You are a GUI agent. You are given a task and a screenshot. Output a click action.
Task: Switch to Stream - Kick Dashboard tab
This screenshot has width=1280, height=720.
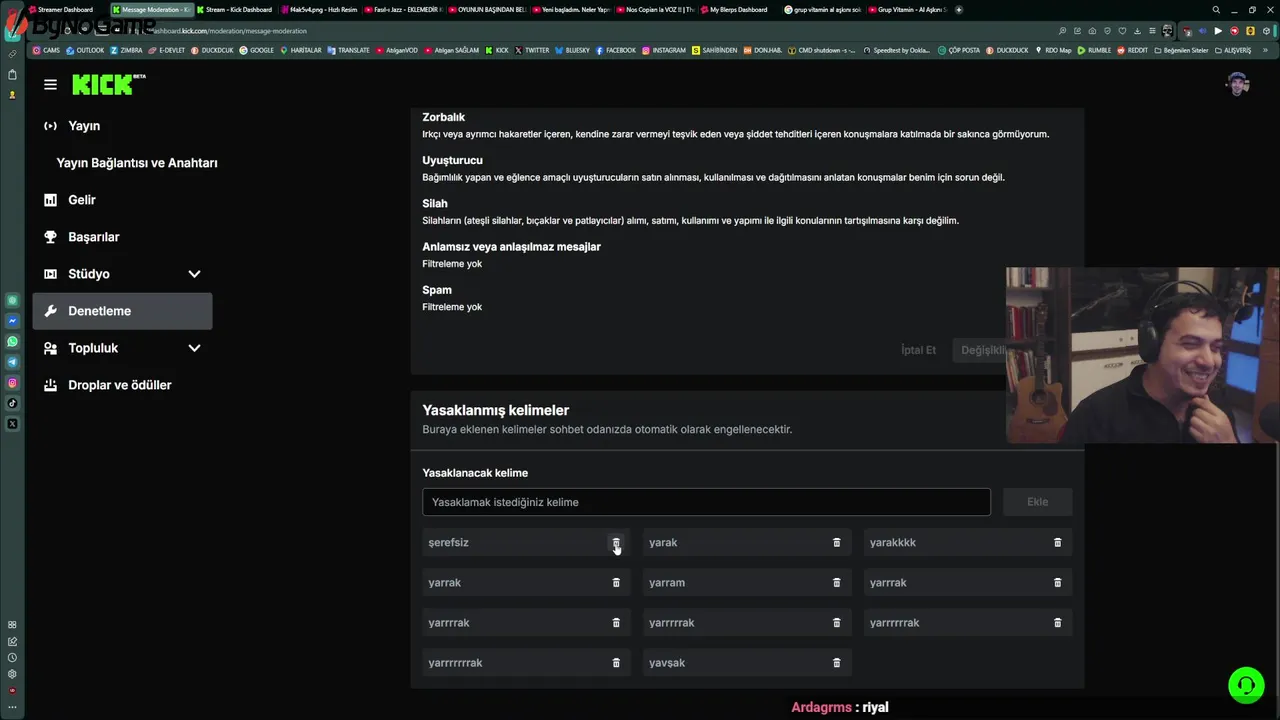click(238, 10)
